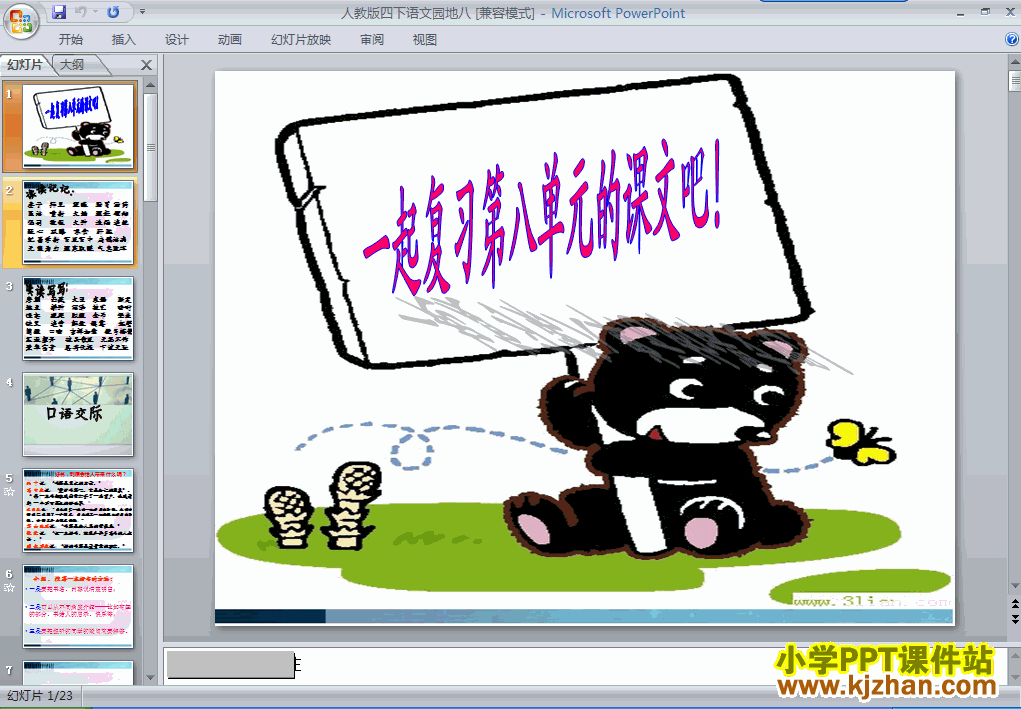Click the Save floppy disk icon

click(59, 12)
